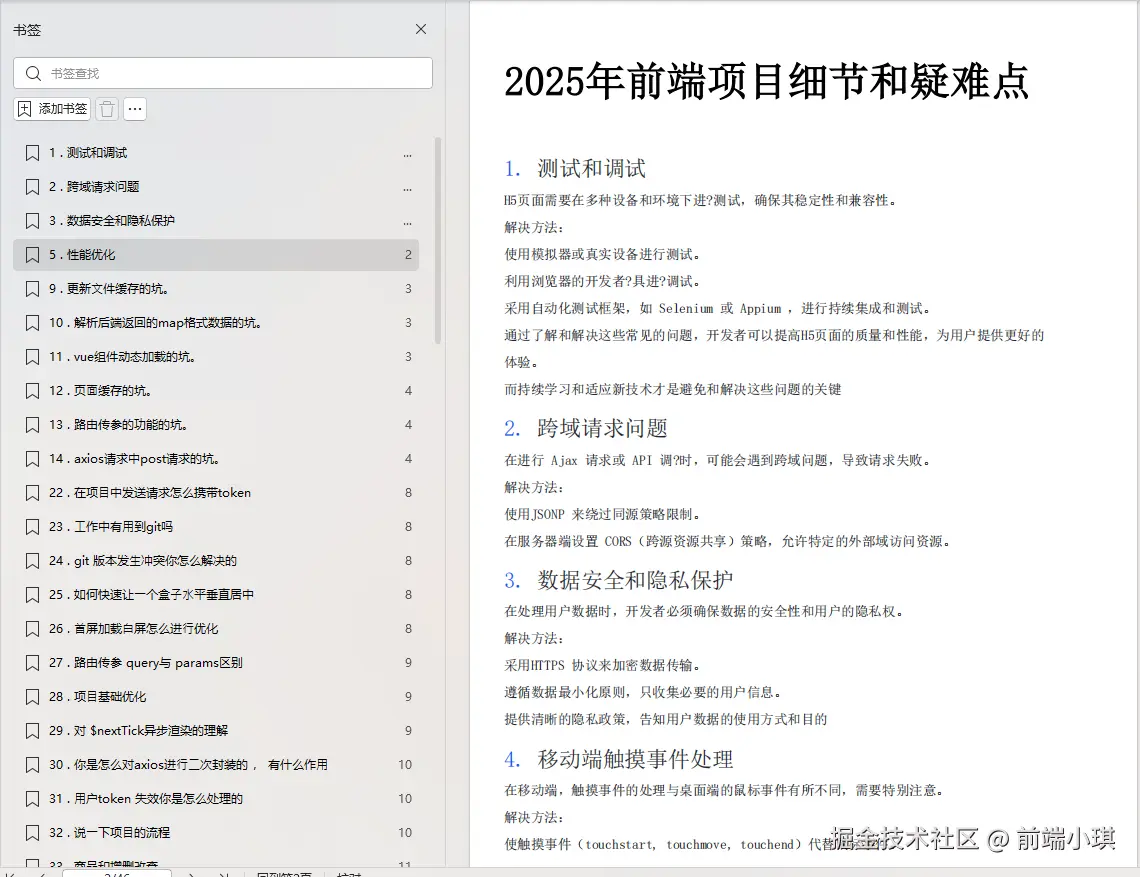Open bookmark 22. 在项目中发送请求怎么携带token
Viewport: 1140px width, 877px height.
tap(216, 493)
